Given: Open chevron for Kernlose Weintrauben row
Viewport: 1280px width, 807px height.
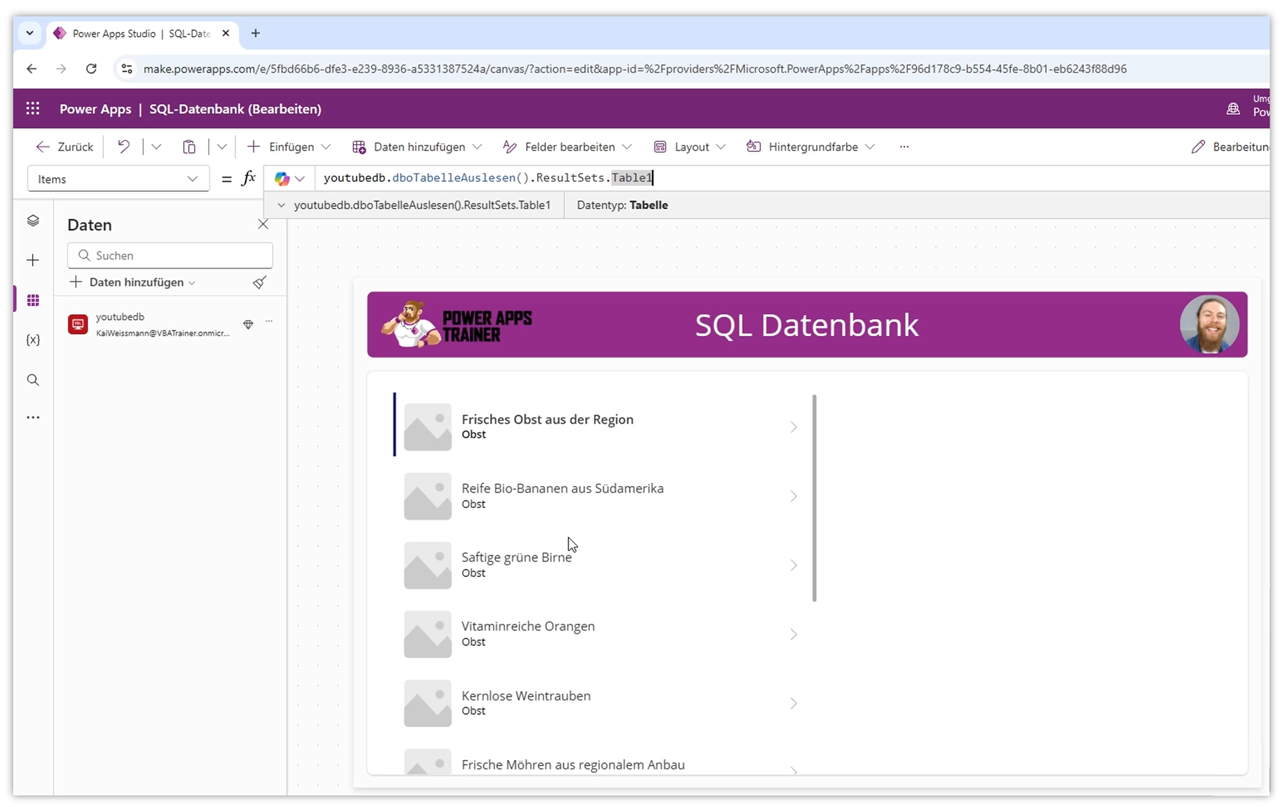Looking at the screenshot, I should [793, 703].
